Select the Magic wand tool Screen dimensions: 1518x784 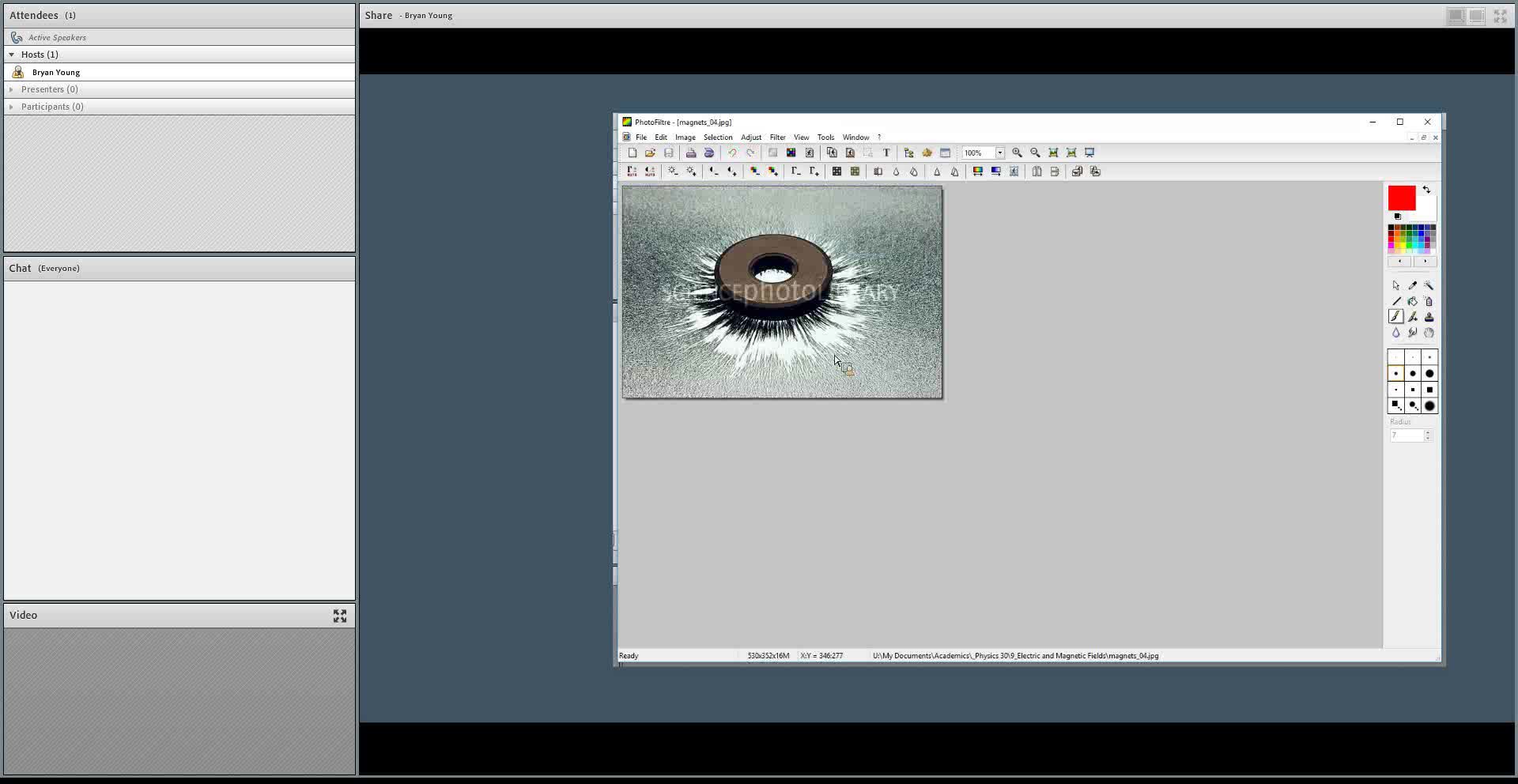[1429, 285]
